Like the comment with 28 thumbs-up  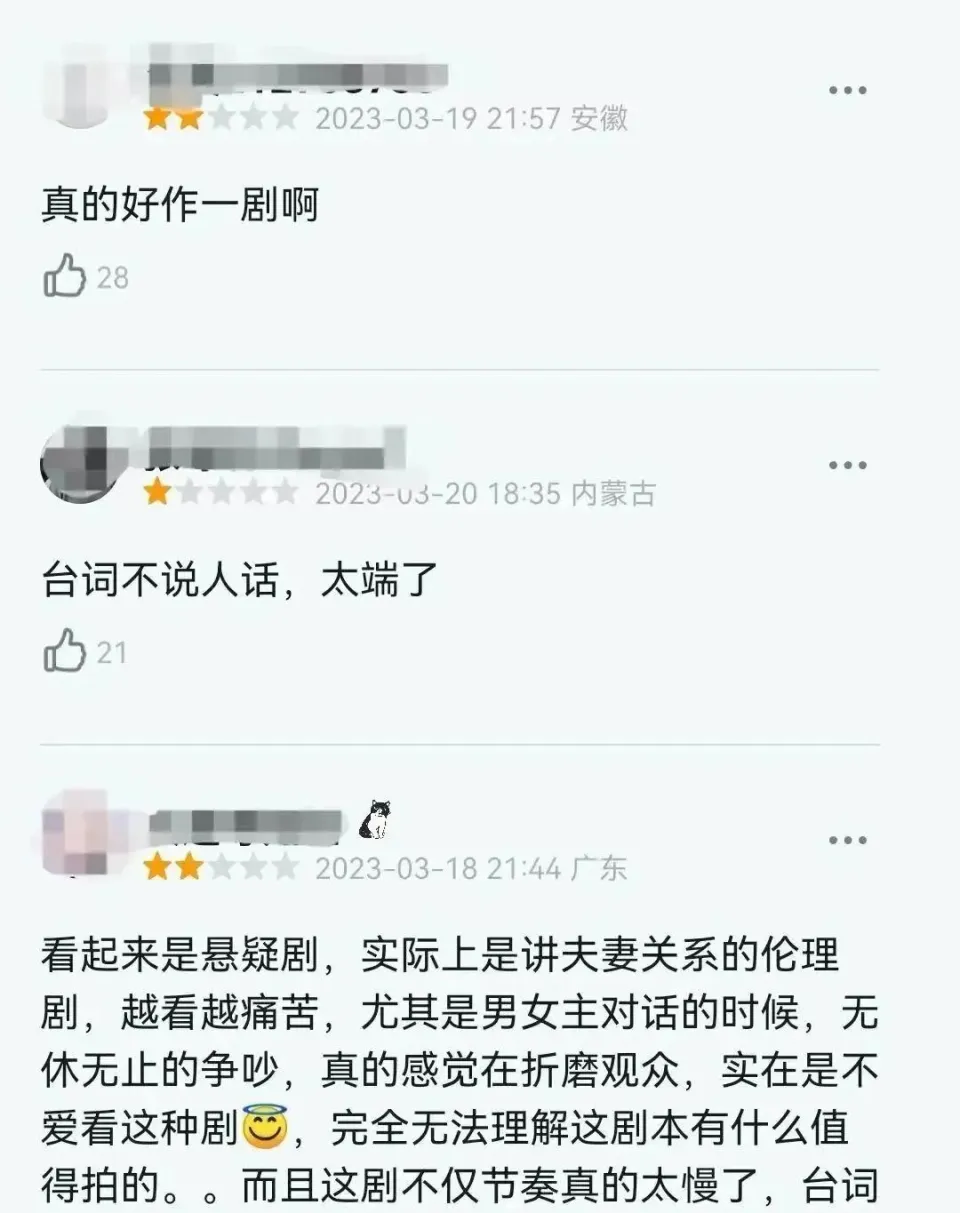pyautogui.click(x=65, y=275)
